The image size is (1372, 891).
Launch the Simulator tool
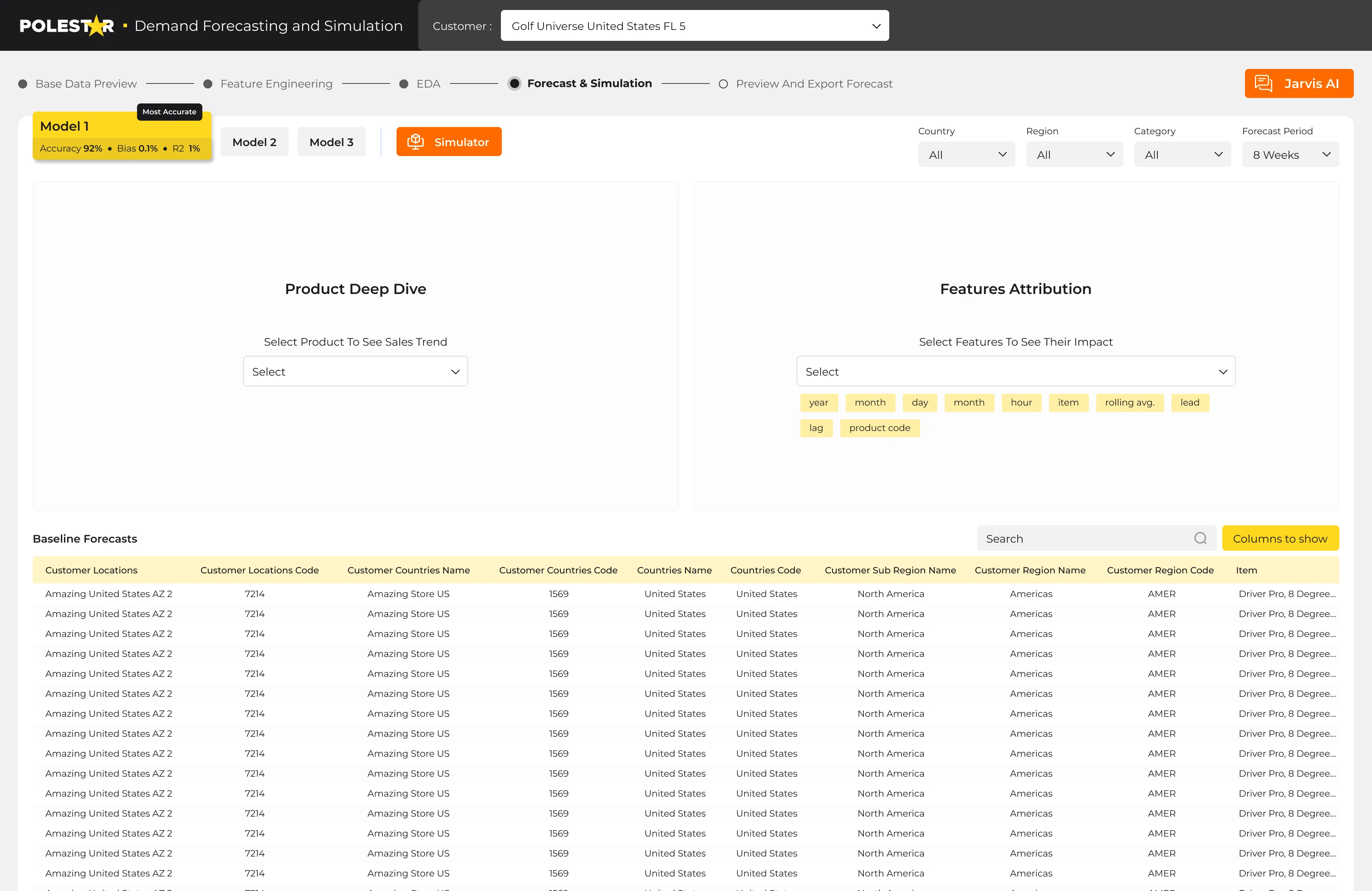pos(449,141)
